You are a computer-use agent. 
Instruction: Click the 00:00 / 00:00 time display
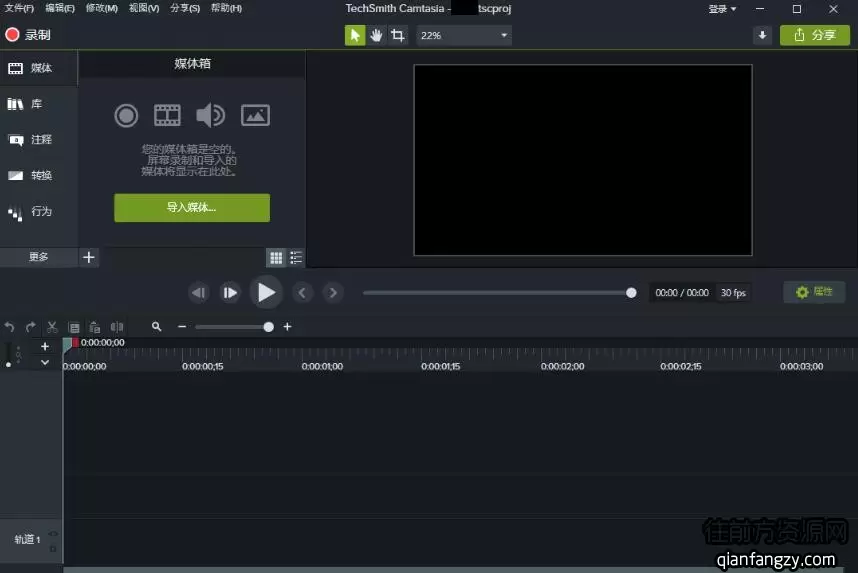[x=682, y=293]
